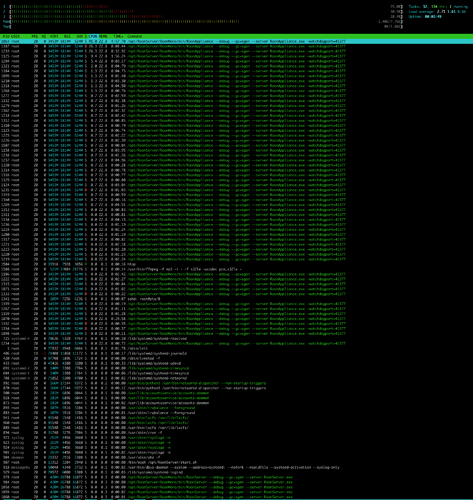This screenshot has width=473, height=500.
Task: Sort by the TIME+ column header
Action: pos(118,36)
